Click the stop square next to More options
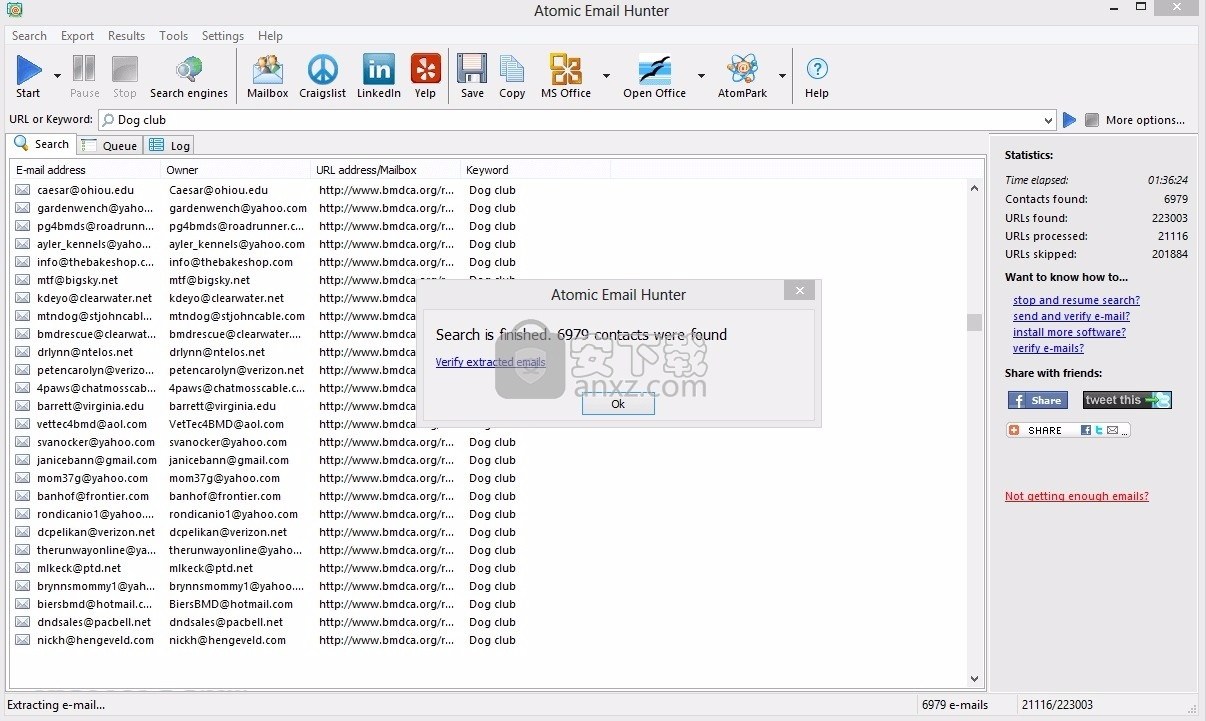The image size is (1206, 721). [x=1092, y=120]
